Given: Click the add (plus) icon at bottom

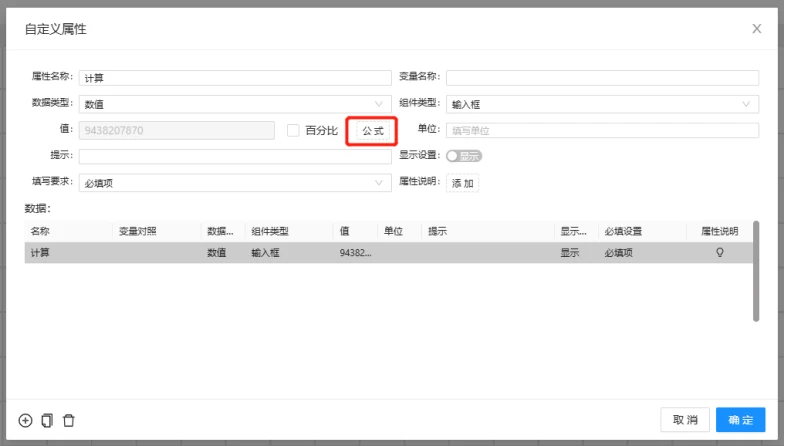Looking at the screenshot, I should pos(26,420).
